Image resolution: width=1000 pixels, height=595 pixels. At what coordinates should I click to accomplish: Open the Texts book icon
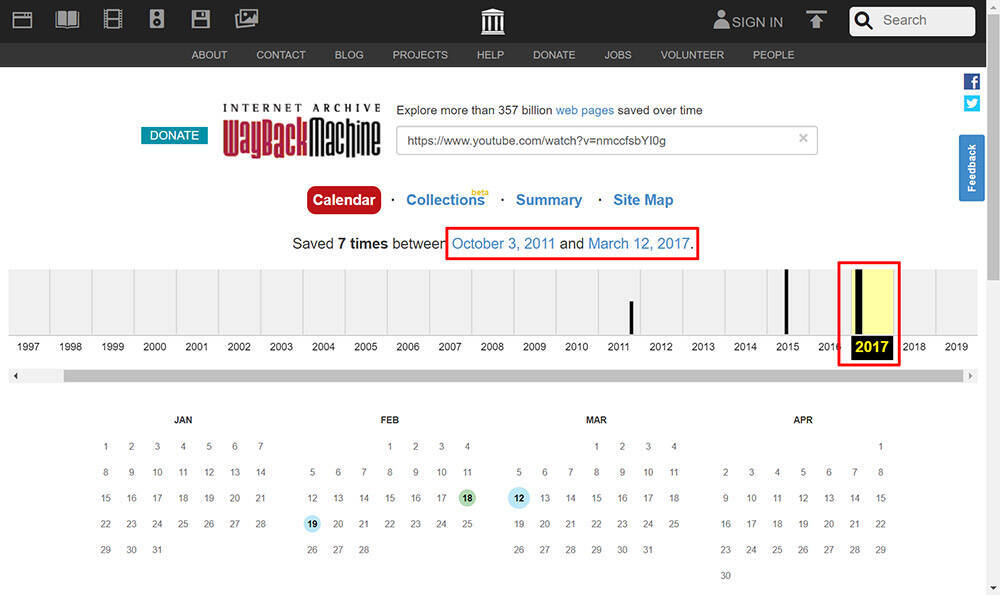point(67,19)
